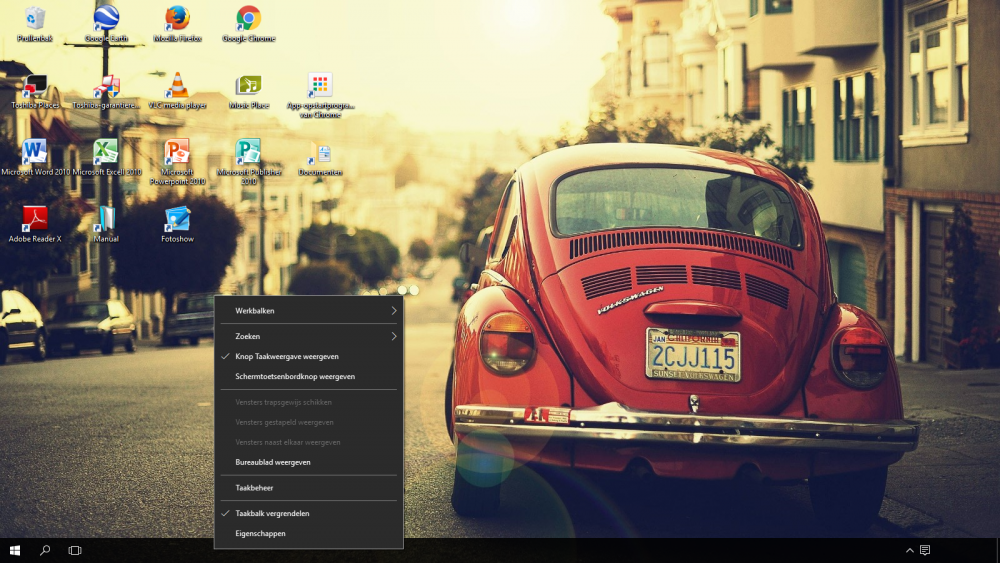Open the Action Center notification icon
The height and width of the screenshot is (563, 1000).
point(925,551)
